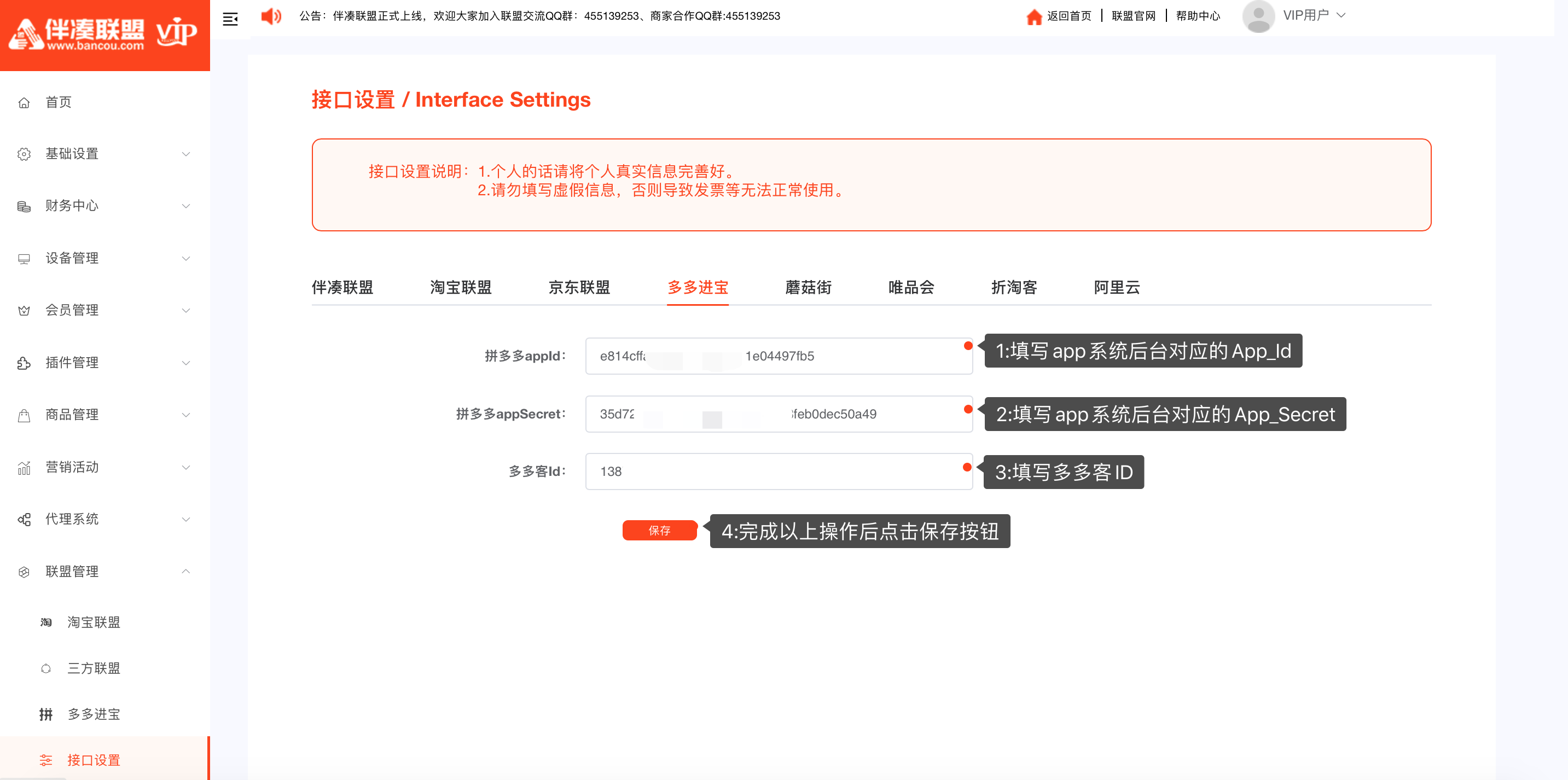Switch to the 唯品会 tab
The height and width of the screenshot is (780, 1568).
pyautogui.click(x=911, y=287)
